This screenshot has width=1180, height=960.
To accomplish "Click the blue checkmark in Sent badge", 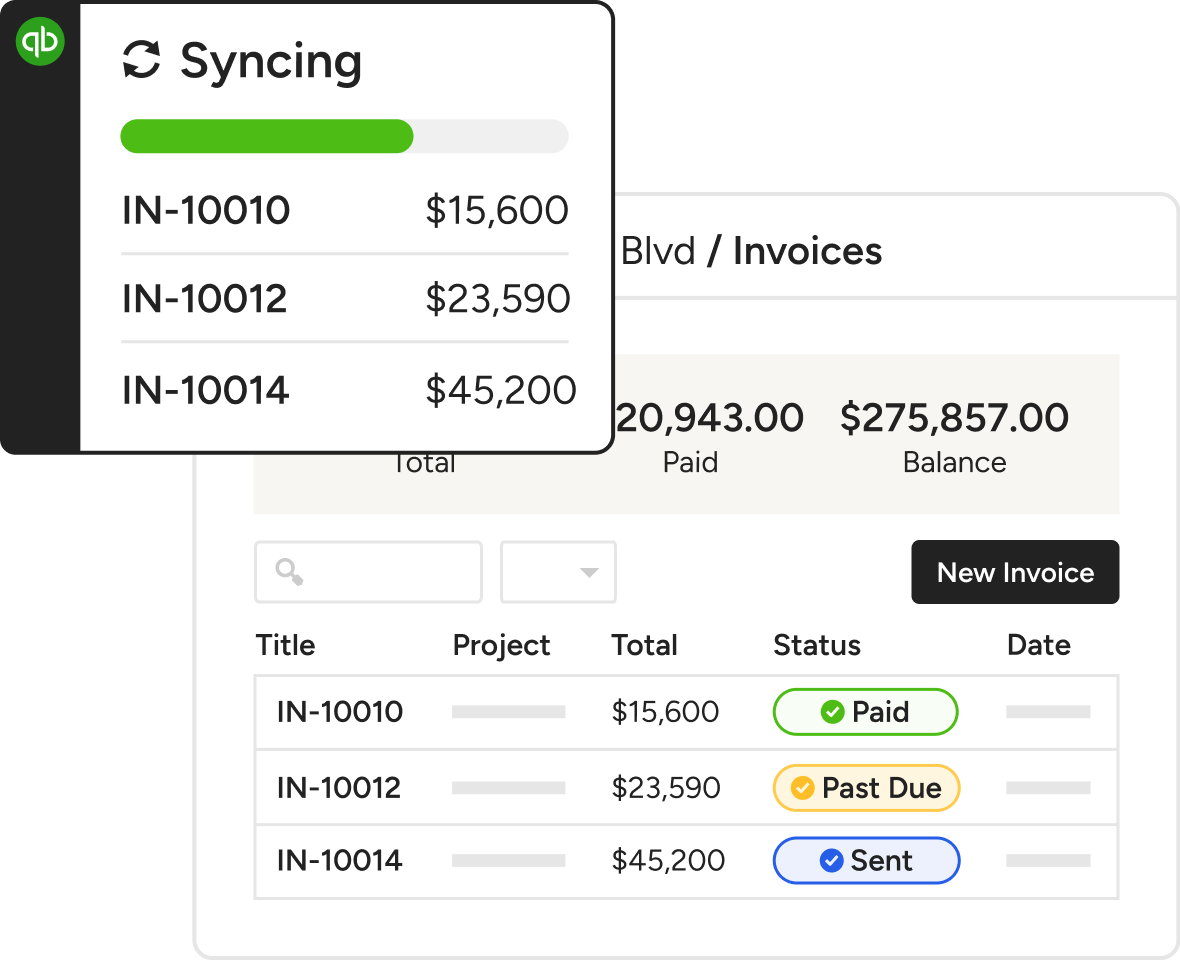I will pos(831,861).
